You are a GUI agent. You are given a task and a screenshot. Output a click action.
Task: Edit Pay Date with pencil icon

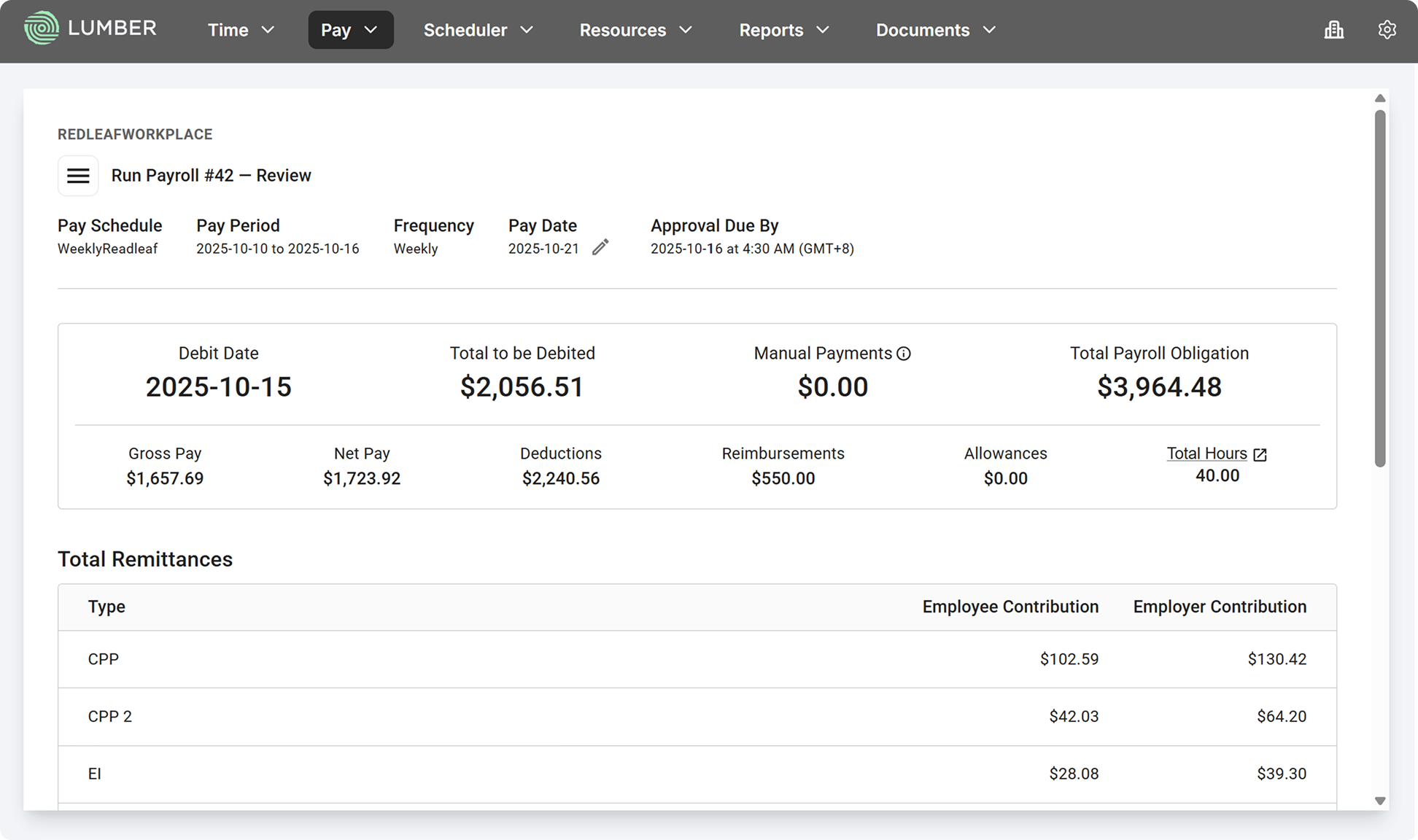tap(600, 248)
